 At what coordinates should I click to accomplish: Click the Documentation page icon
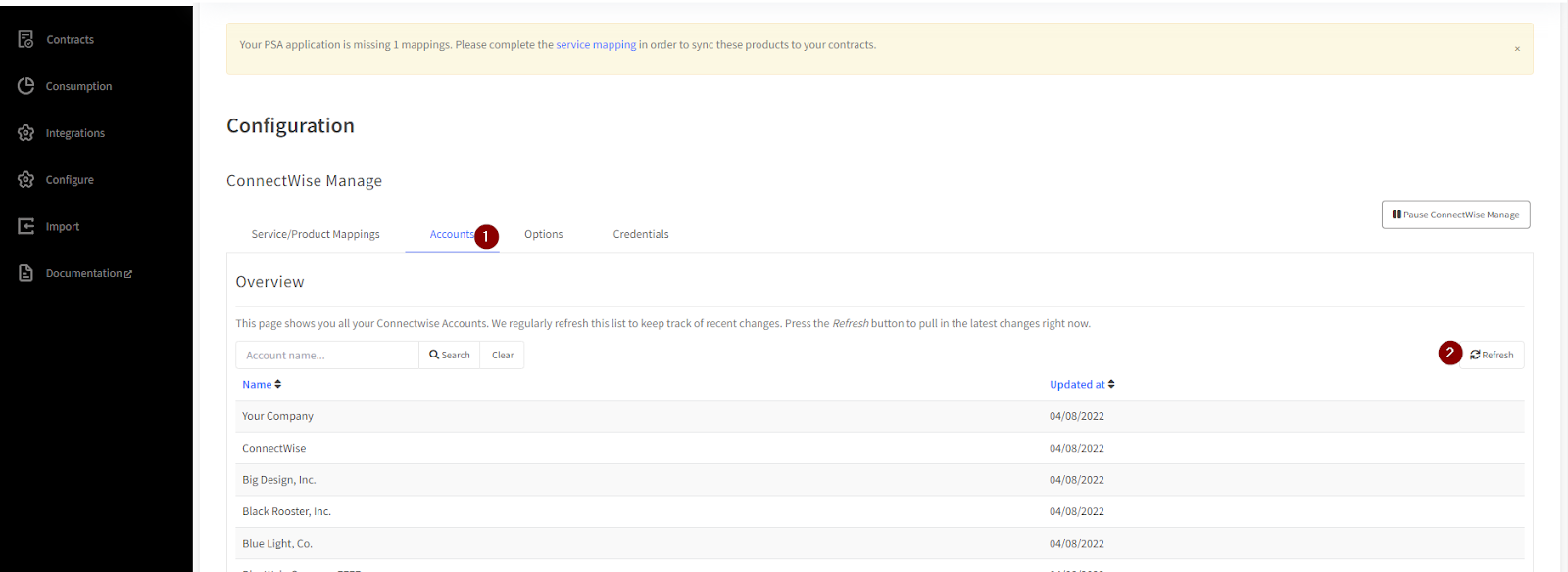[26, 273]
